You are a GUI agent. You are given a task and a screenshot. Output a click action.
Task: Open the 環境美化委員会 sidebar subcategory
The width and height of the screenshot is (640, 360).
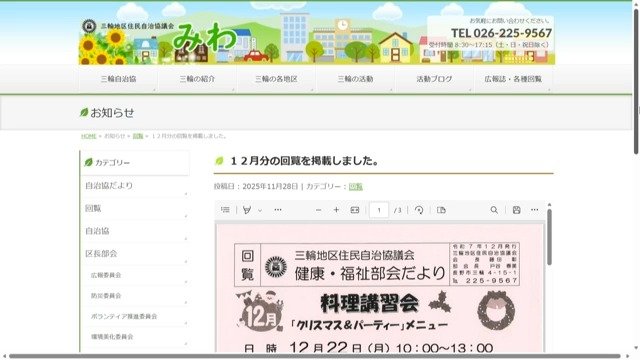[135, 337]
